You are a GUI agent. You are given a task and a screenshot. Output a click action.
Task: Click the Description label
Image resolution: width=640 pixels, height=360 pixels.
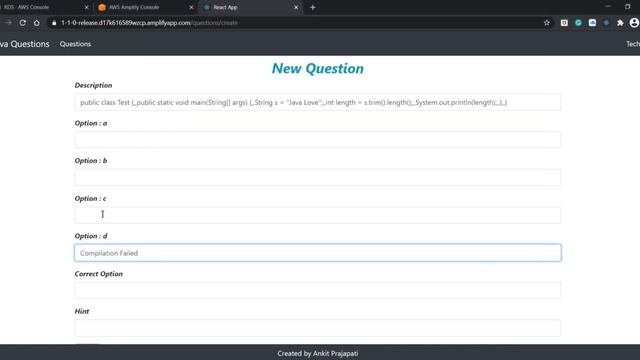pyautogui.click(x=93, y=85)
